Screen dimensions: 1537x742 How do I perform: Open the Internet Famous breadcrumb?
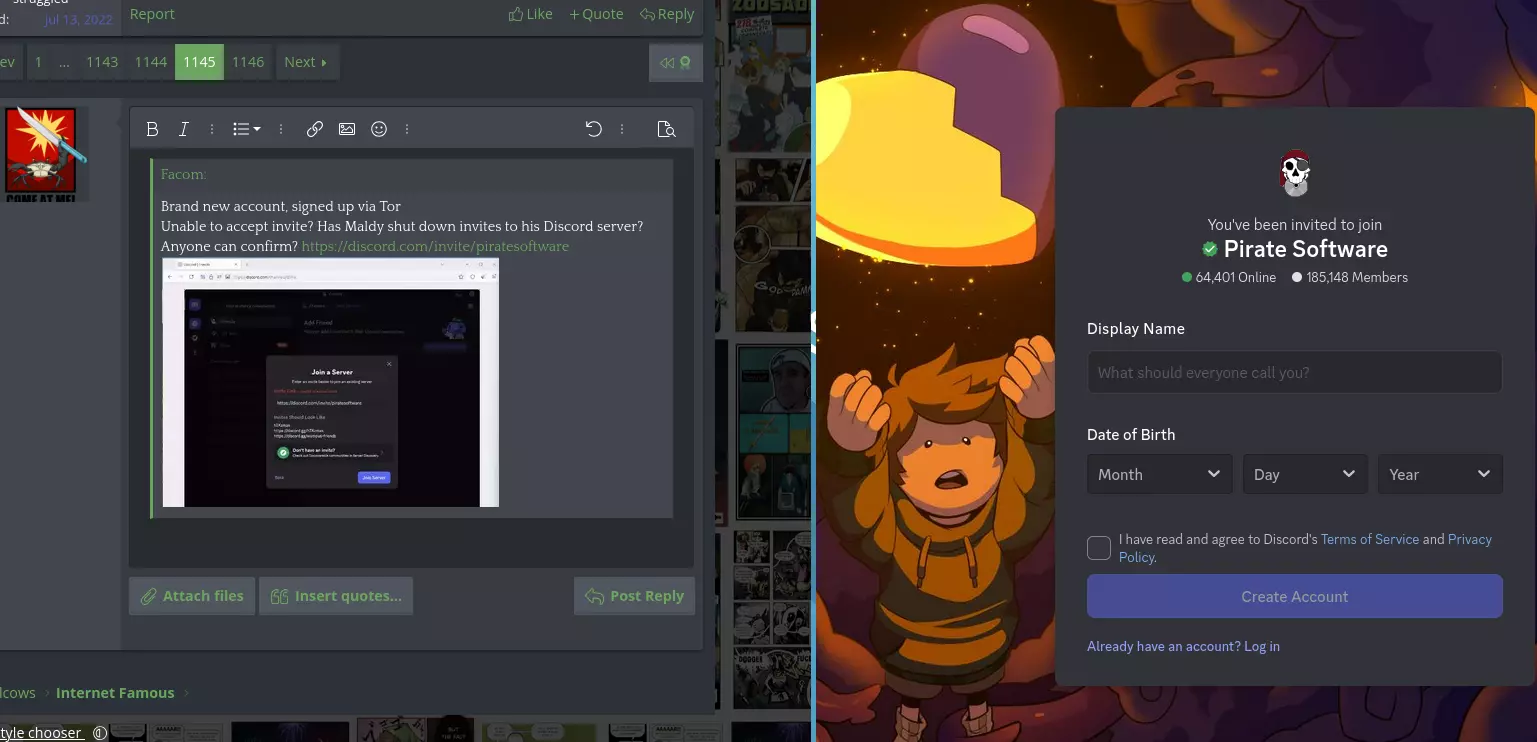point(115,693)
